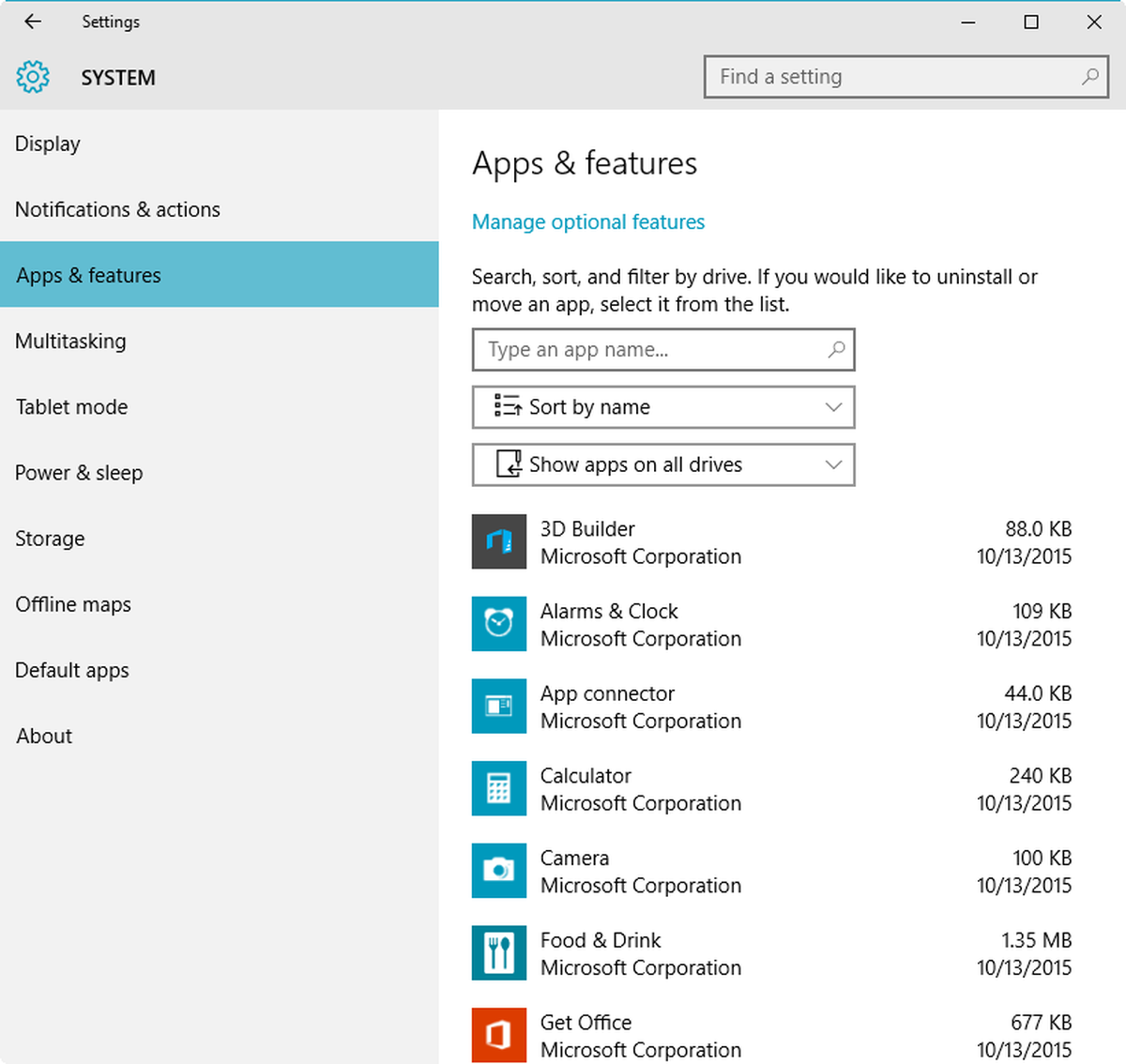Click the 3D Builder app icon
The image size is (1126, 1064).
tap(498, 542)
